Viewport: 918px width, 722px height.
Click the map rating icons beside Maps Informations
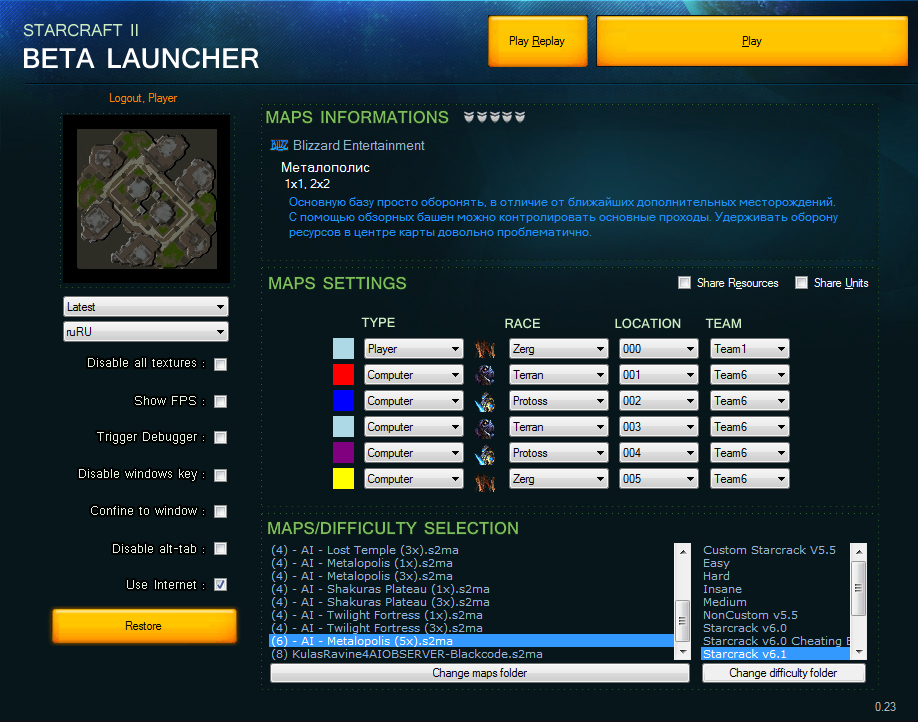(x=494, y=117)
